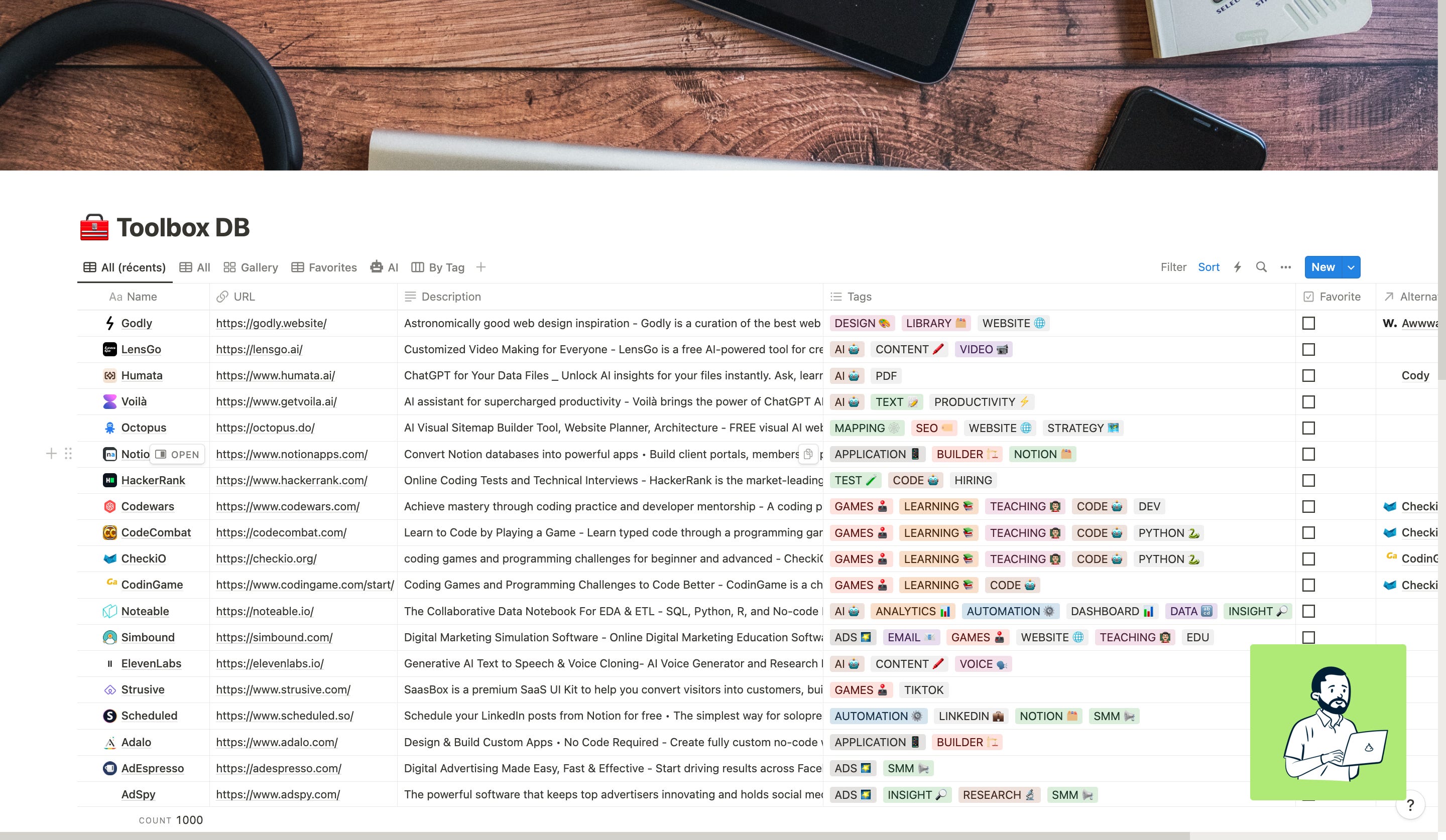Check the Favorite box for Godly
Viewport: 1446px width, 840px height.
[x=1308, y=323]
